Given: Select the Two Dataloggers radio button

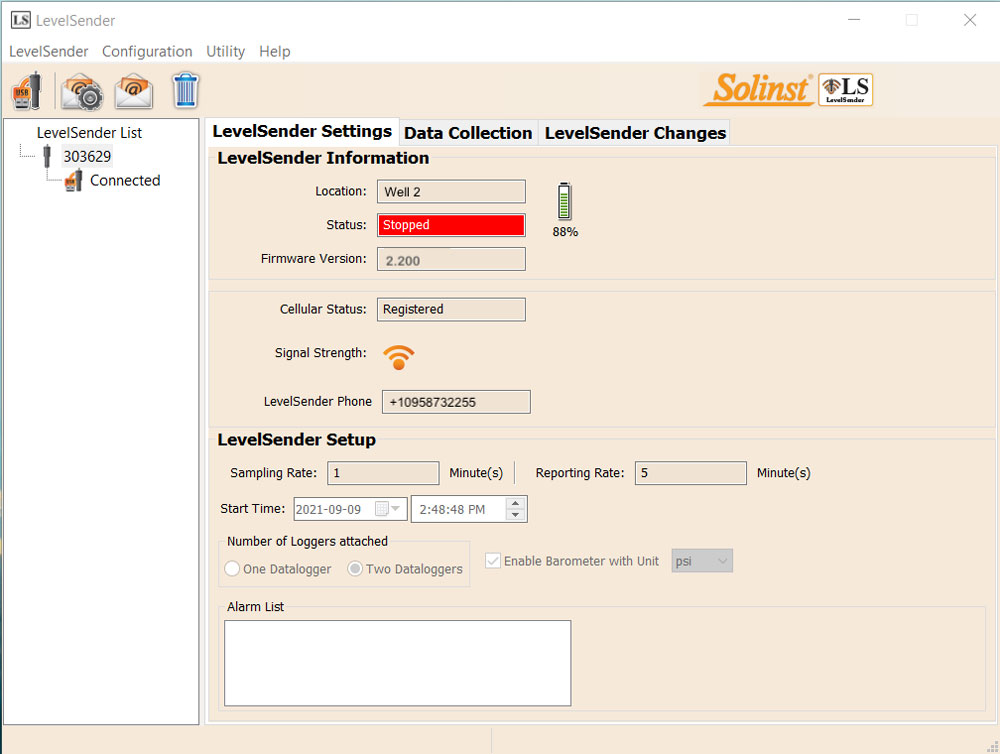Looking at the screenshot, I should (355, 568).
